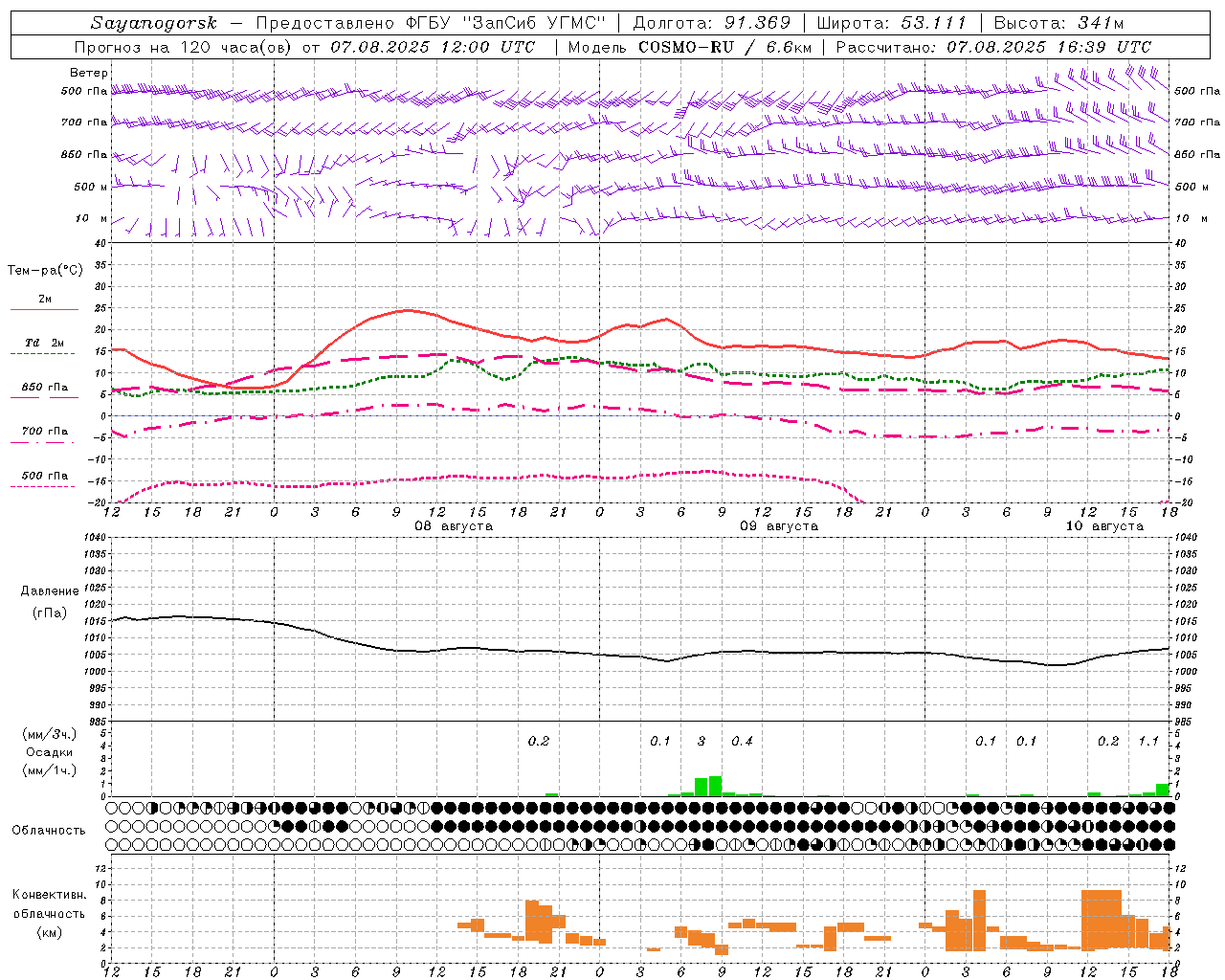Select the 'Модель COSMO-RU / 6.6км' text
This screenshot has height=980, width=1225.
(691, 47)
